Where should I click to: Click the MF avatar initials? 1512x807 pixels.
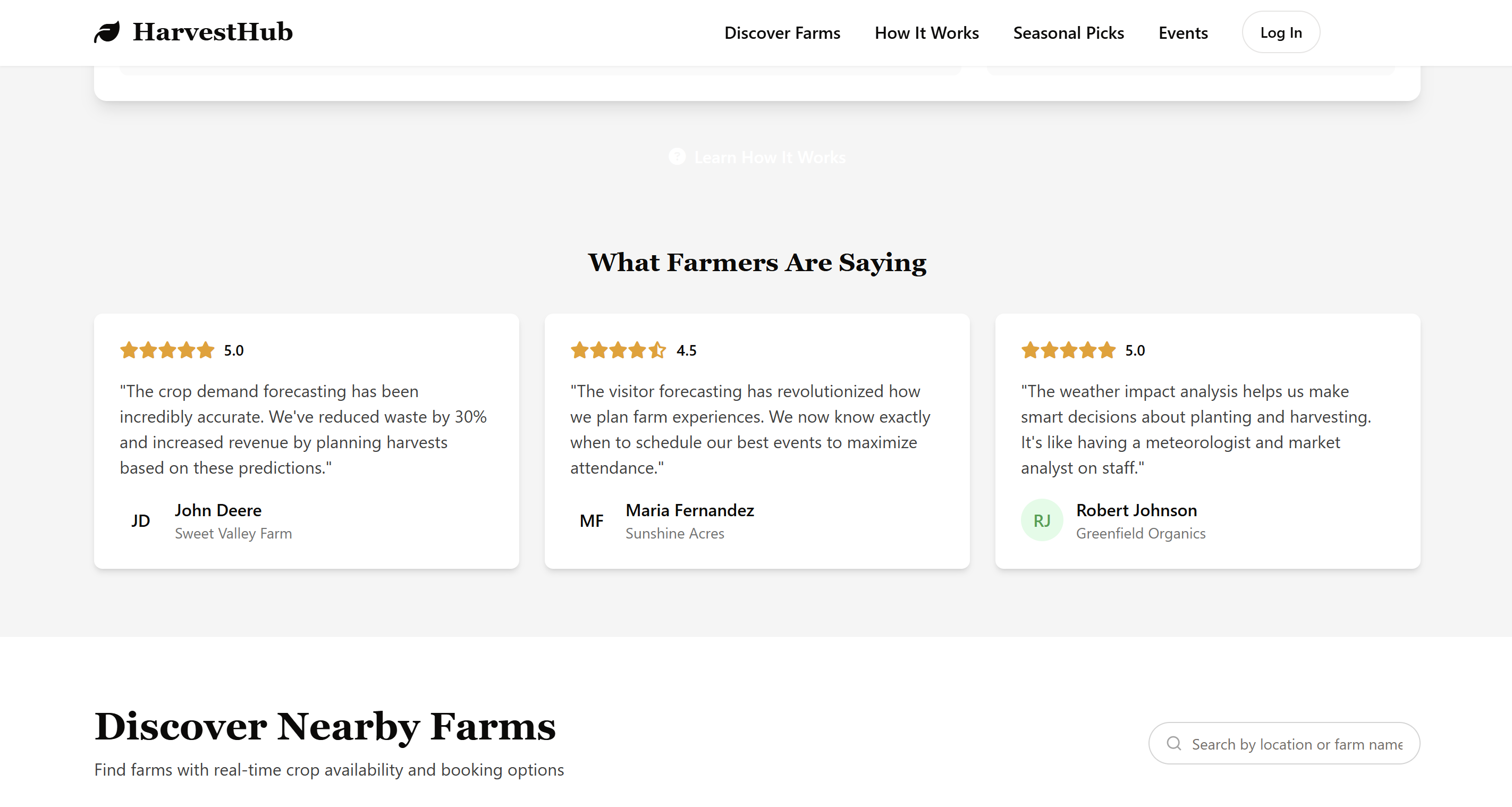click(x=591, y=520)
